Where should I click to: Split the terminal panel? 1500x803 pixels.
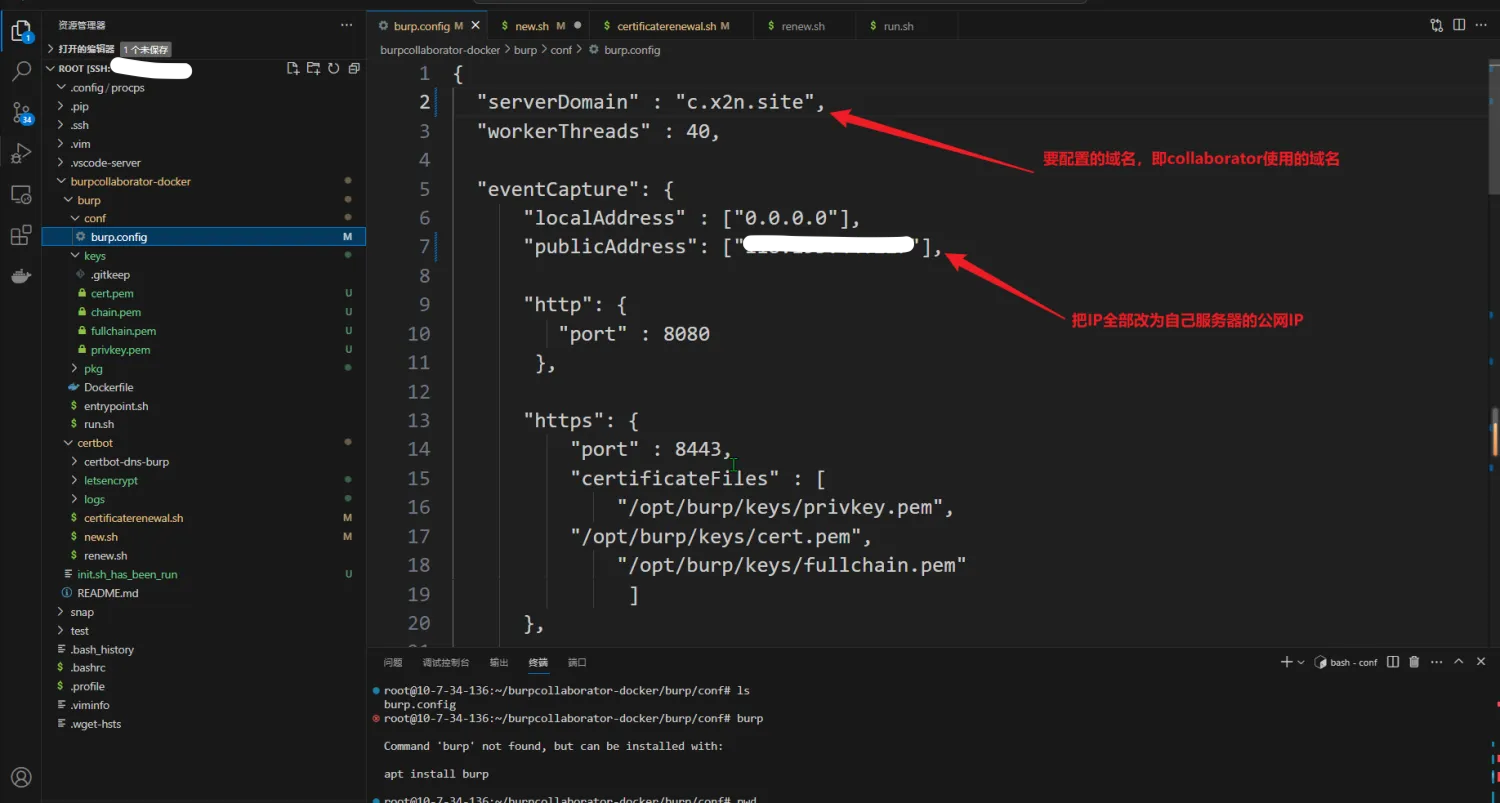pyautogui.click(x=1393, y=662)
